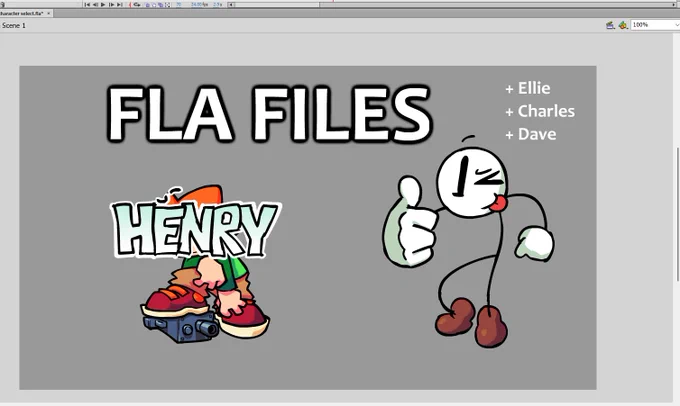Go to first frame in timeline controls

(x=87, y=4)
